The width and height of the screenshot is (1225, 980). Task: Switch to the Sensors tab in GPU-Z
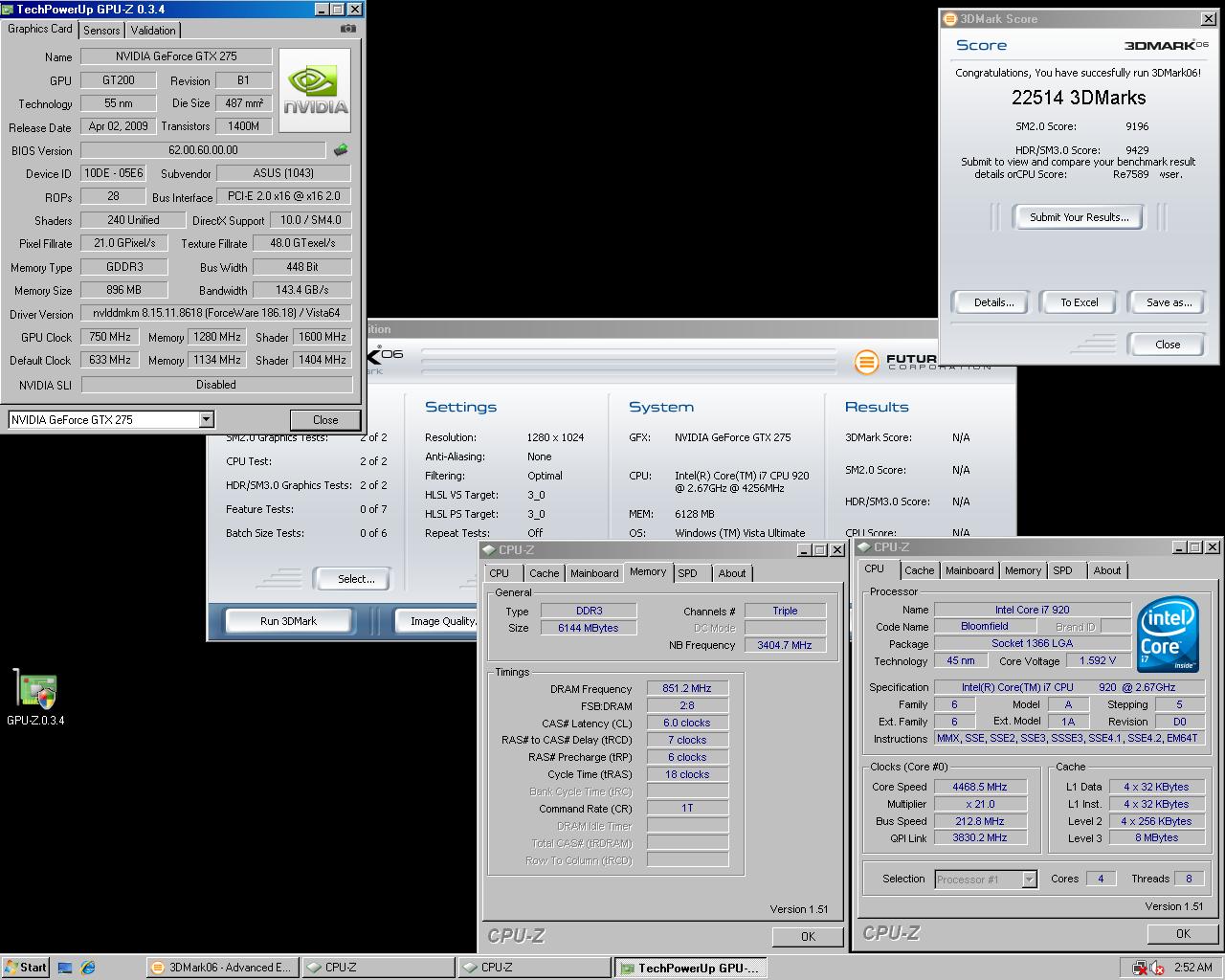pos(101,31)
